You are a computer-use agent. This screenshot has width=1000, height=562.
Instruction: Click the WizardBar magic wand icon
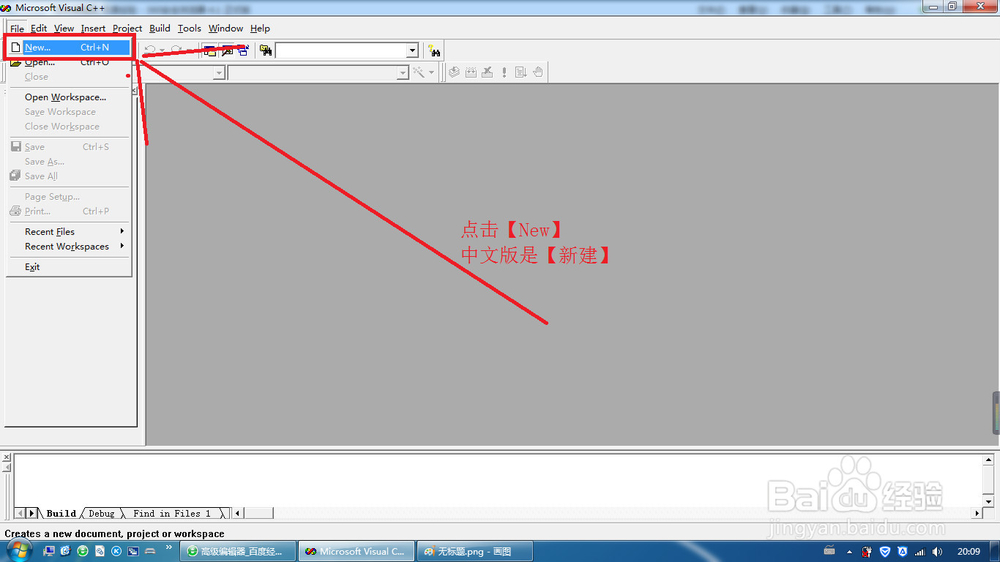click(418, 72)
